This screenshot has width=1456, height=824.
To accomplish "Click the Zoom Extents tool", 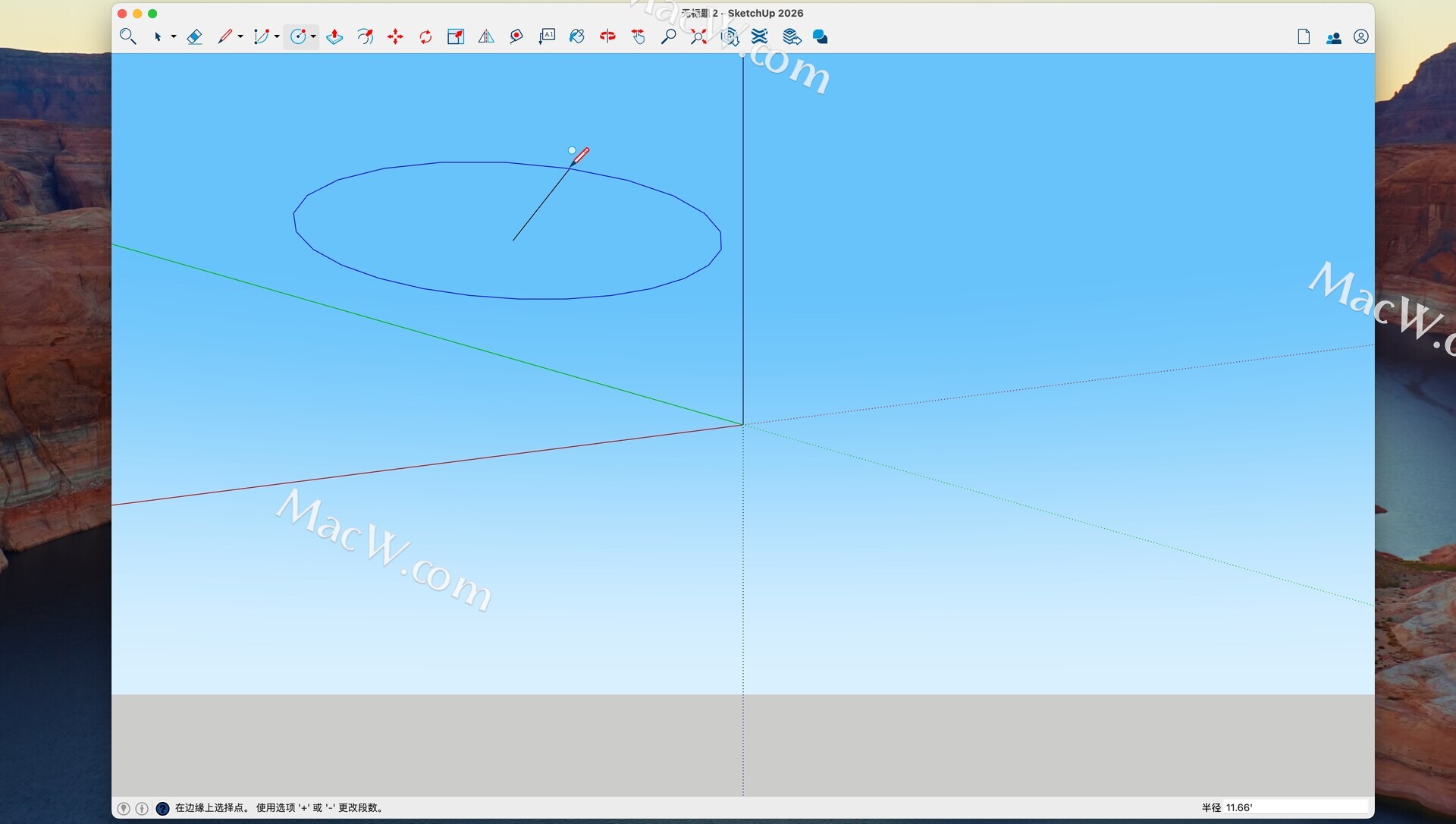I will point(698,36).
